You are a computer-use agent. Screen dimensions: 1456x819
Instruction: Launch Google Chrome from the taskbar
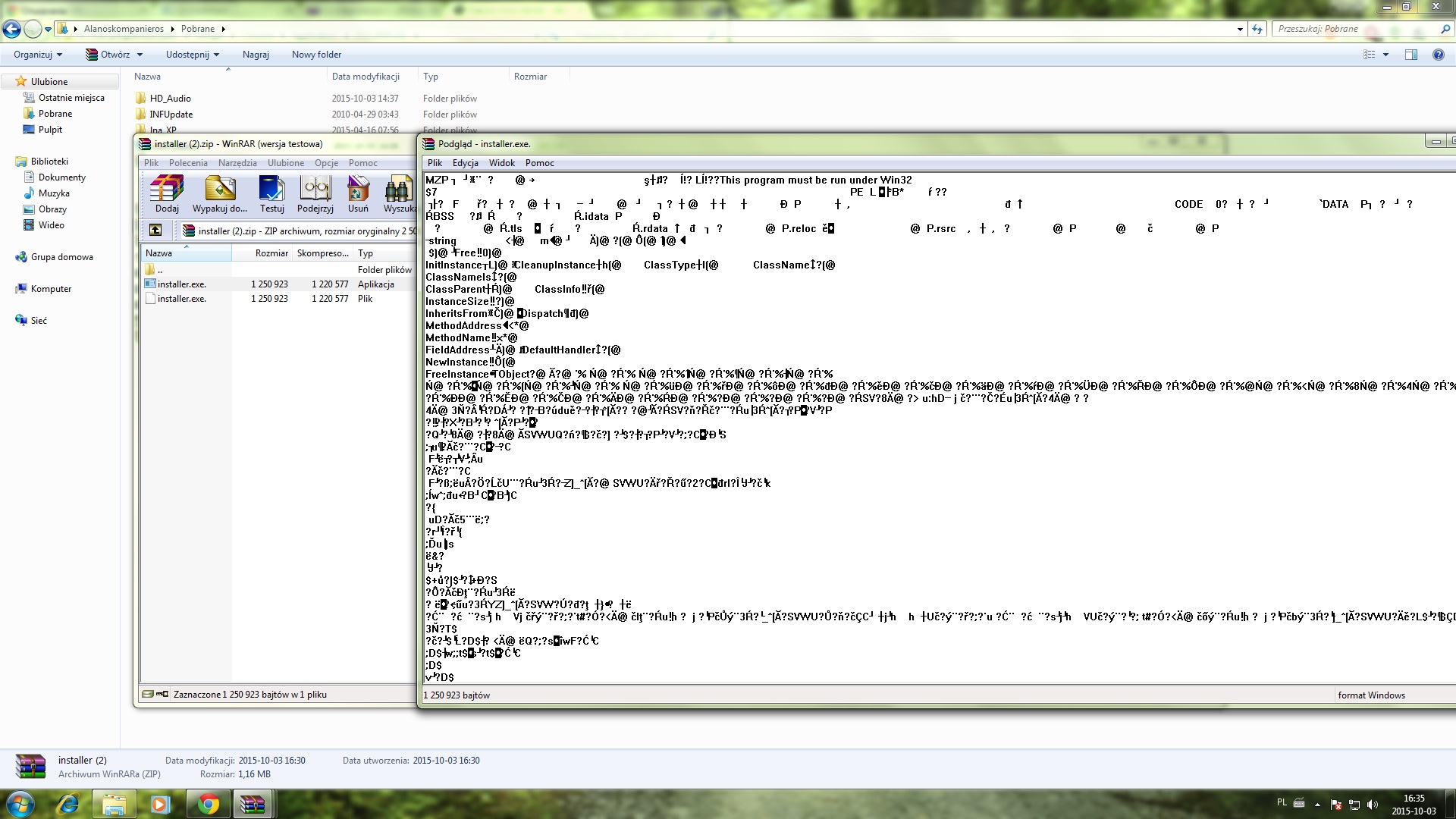[x=208, y=804]
